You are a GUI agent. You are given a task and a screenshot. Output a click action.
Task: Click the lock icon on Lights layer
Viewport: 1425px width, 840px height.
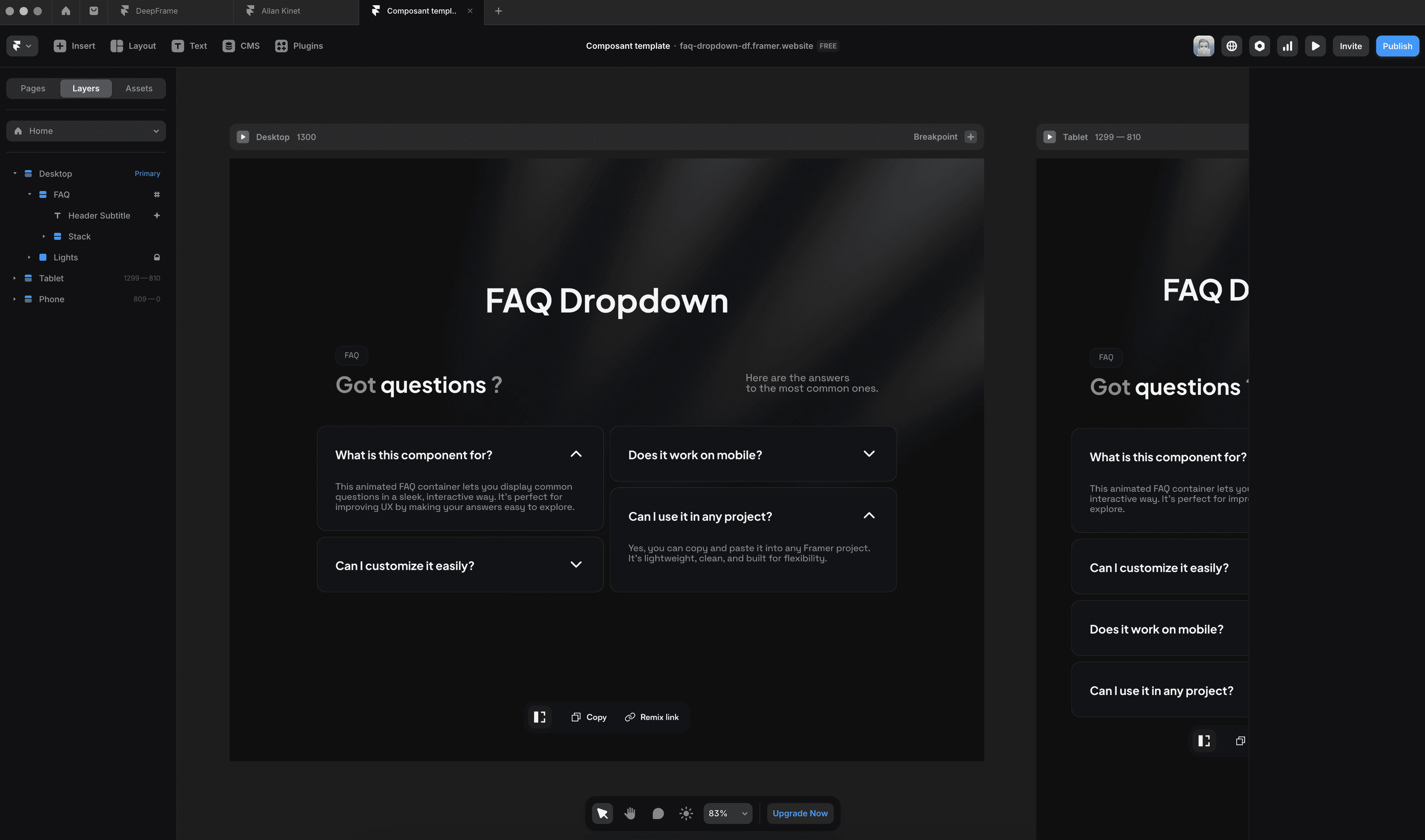pos(157,258)
